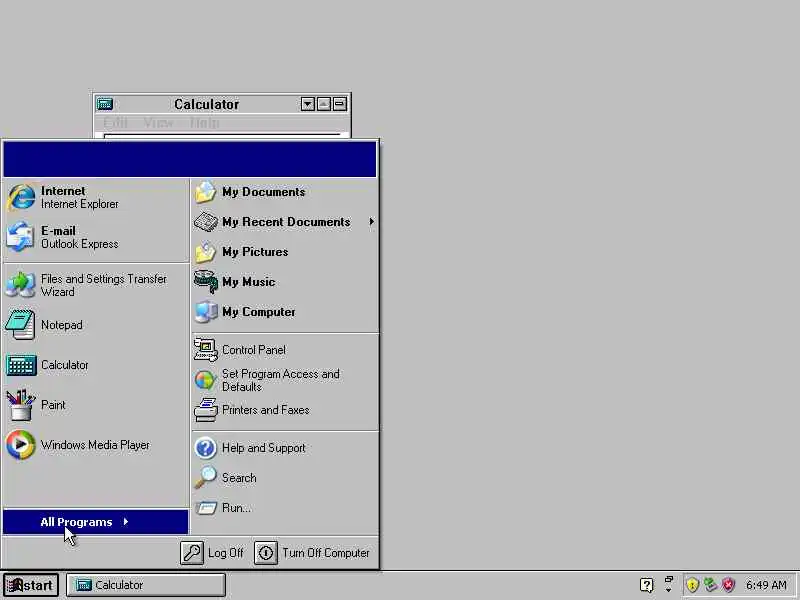Click the Calculator window system menu icon
The image size is (800, 600).
point(105,104)
